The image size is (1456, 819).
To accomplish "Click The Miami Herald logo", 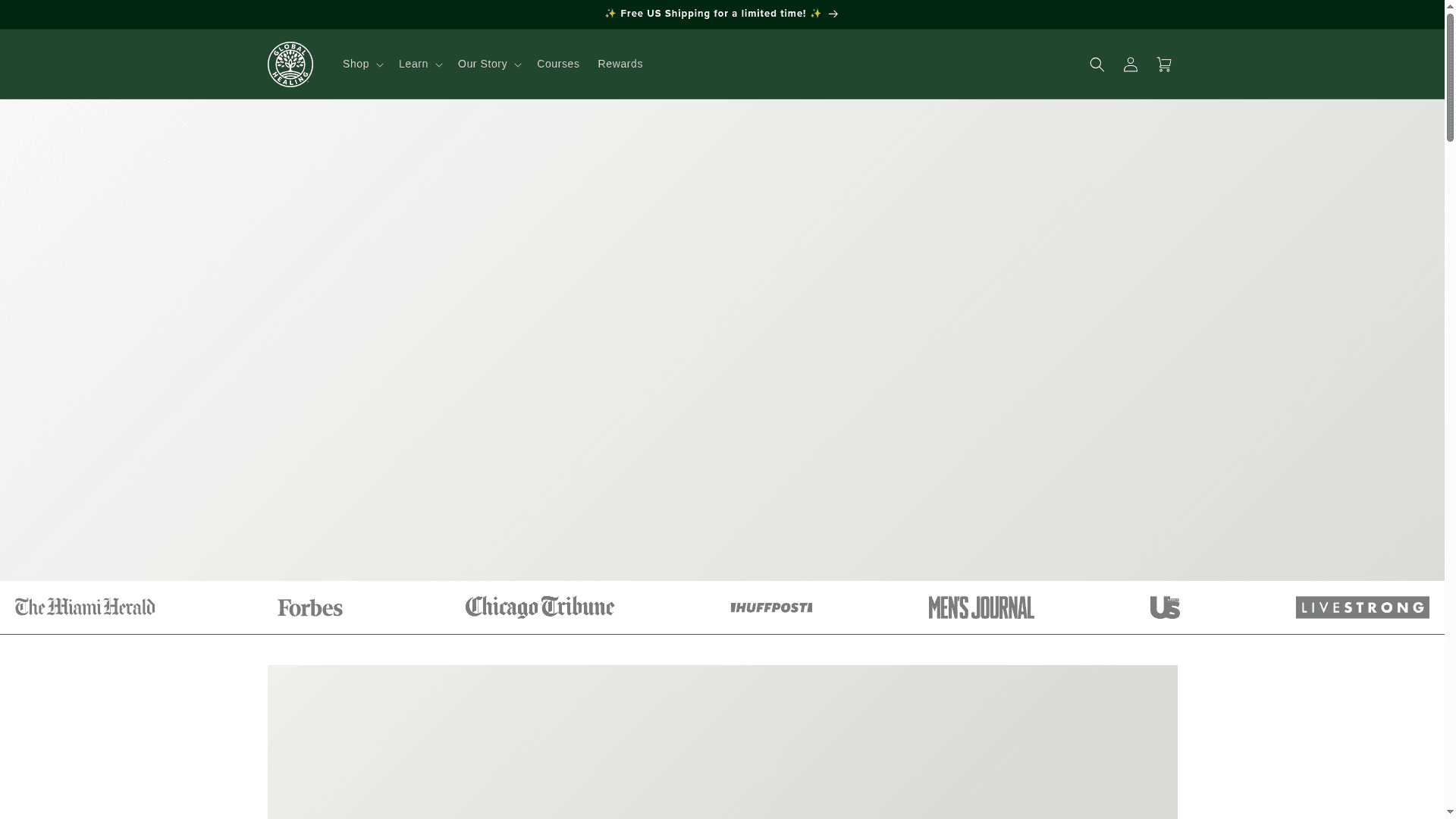I will coord(84,607).
